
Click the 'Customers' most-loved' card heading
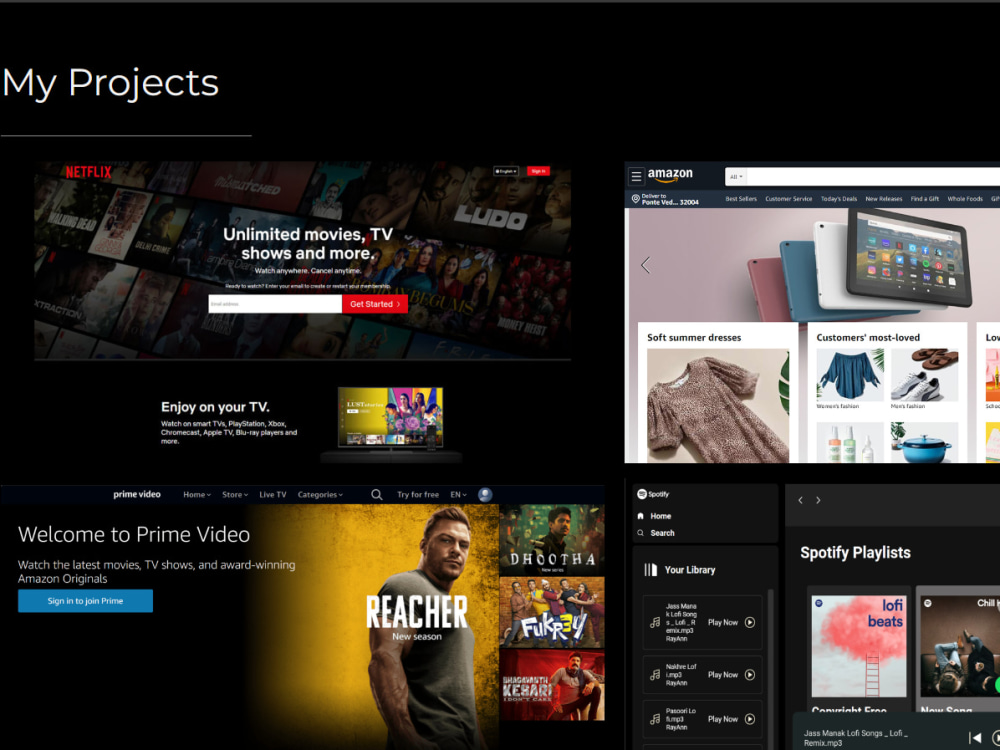(868, 337)
